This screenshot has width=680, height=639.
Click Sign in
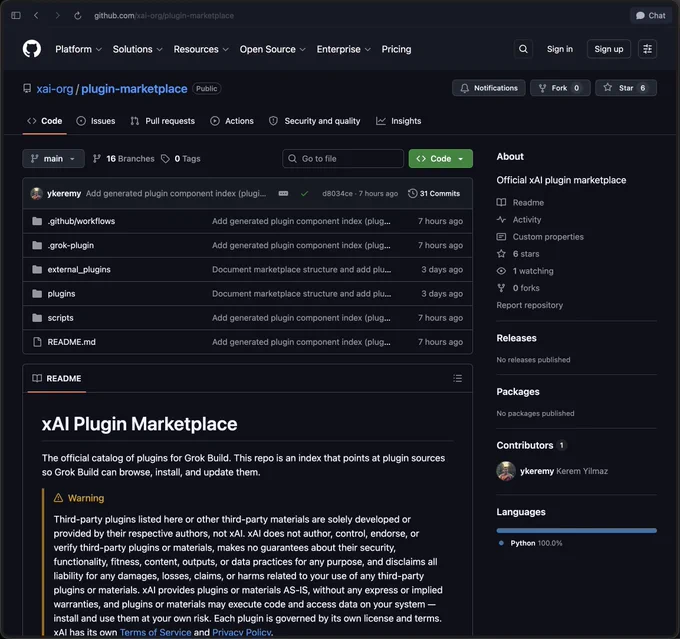coord(559,49)
